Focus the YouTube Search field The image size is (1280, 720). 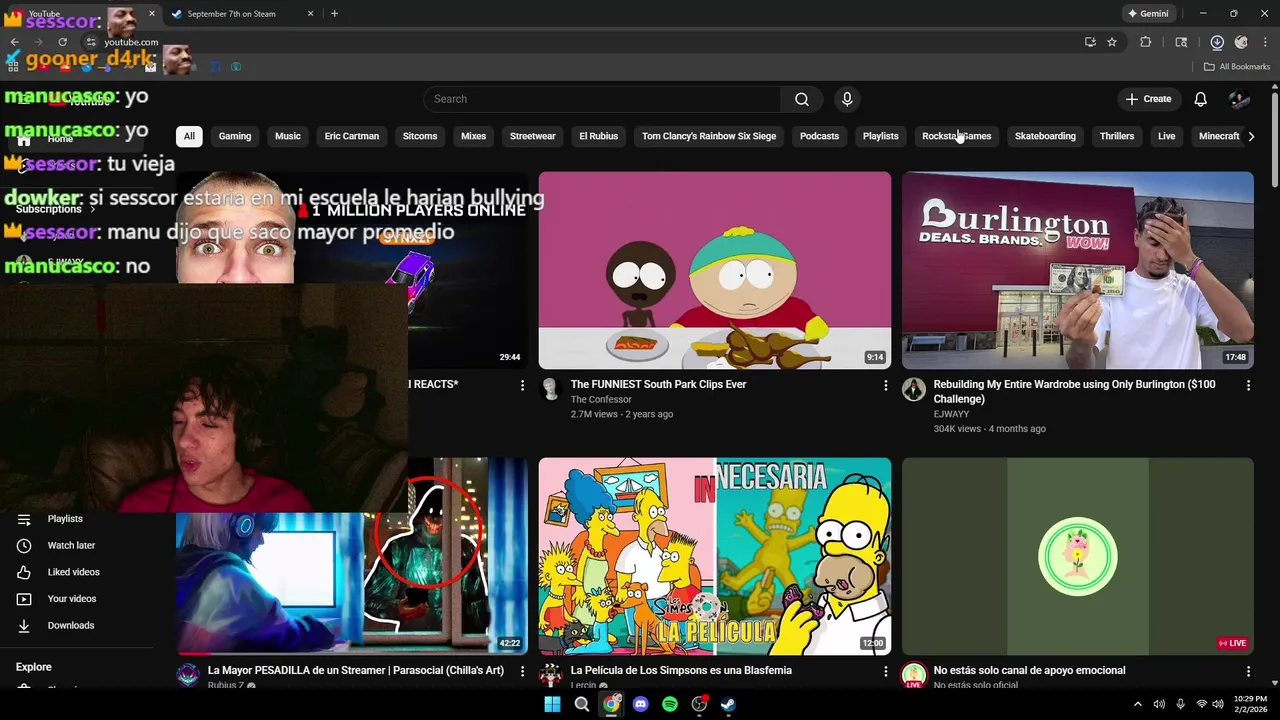tap(602, 99)
